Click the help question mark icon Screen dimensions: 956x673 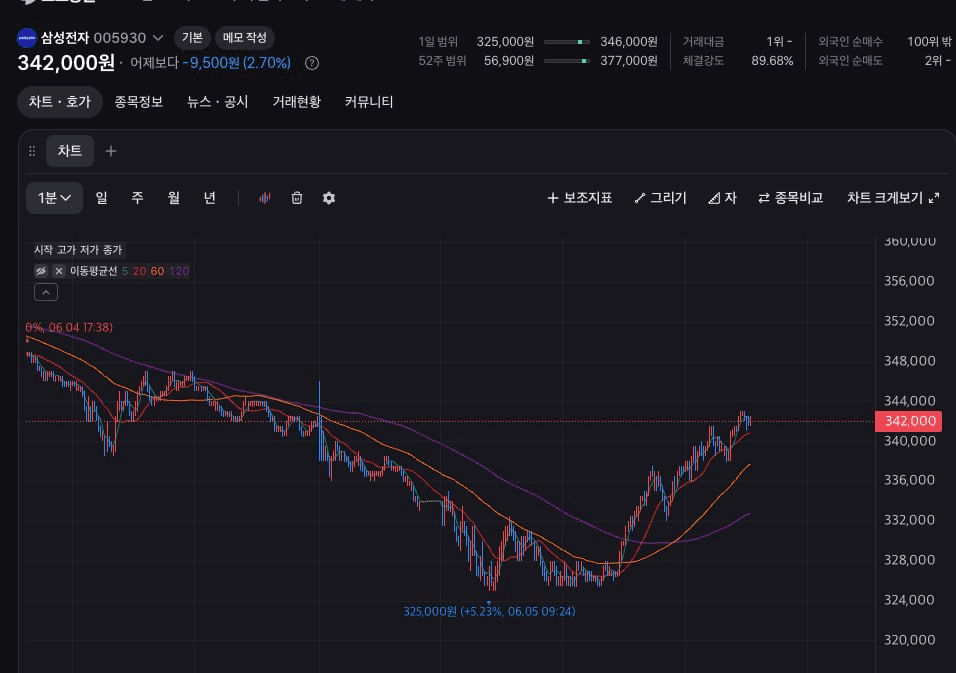312,63
